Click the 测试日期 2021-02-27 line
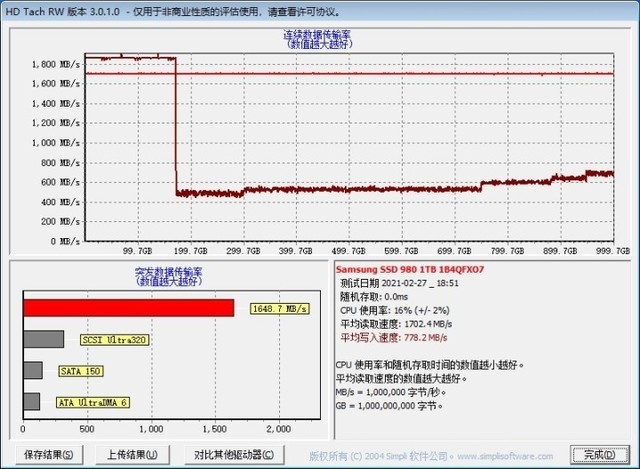Image resolution: width=640 pixels, height=469 pixels. pos(399,283)
